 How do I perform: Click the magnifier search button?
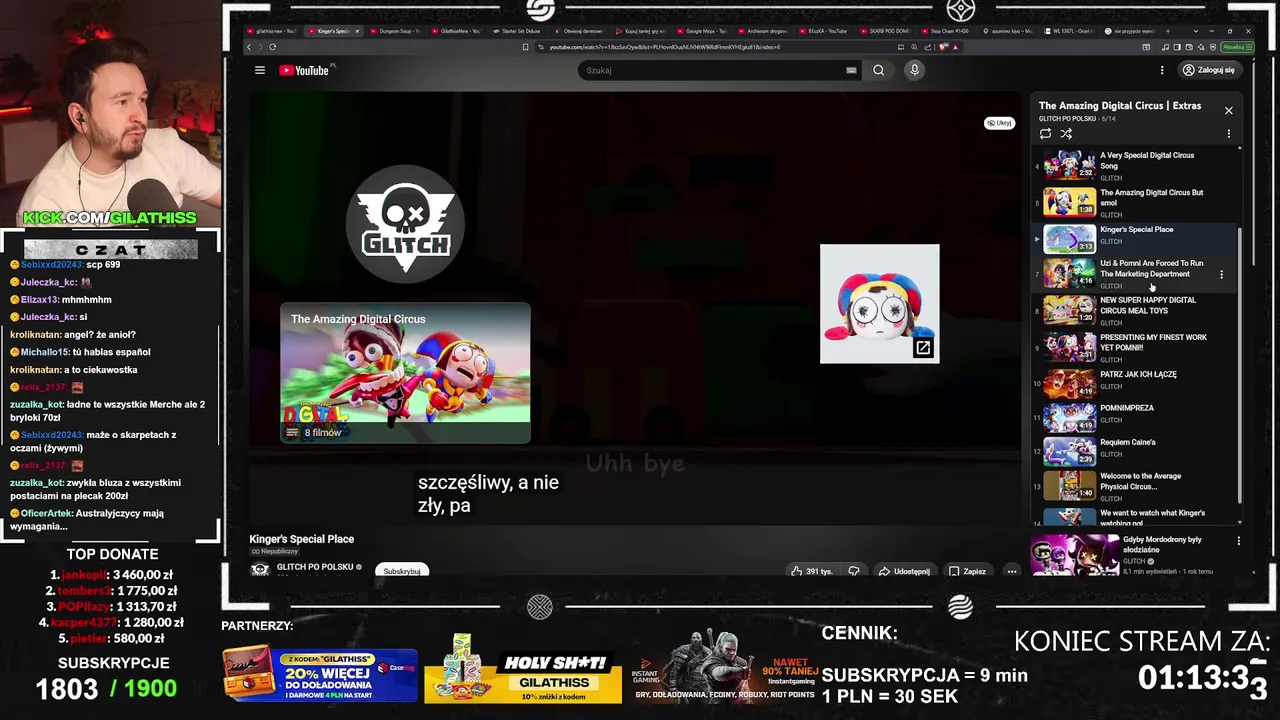[x=878, y=70]
